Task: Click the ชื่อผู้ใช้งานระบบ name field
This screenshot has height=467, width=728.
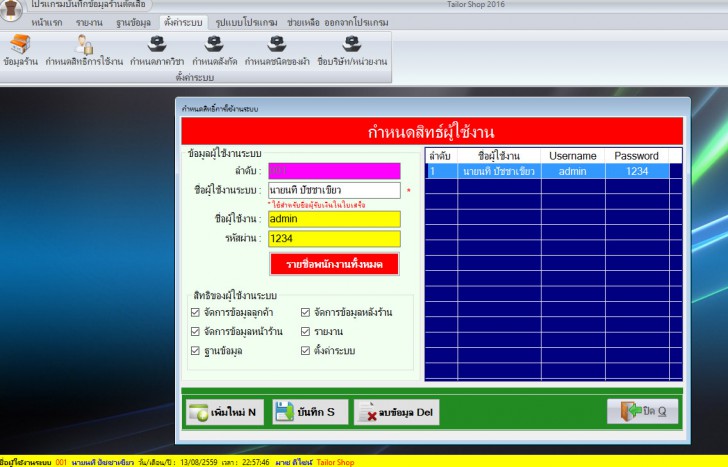Action: click(x=334, y=190)
